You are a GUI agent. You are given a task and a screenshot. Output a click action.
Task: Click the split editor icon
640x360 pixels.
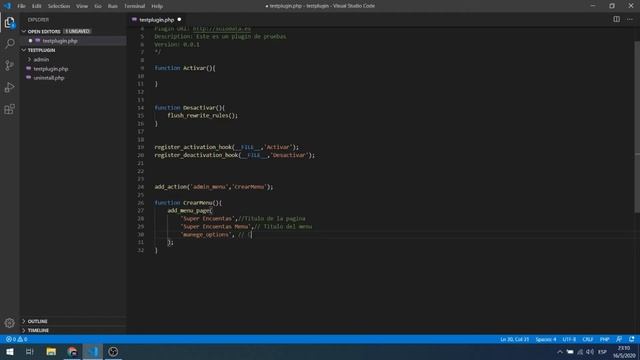pos(616,20)
